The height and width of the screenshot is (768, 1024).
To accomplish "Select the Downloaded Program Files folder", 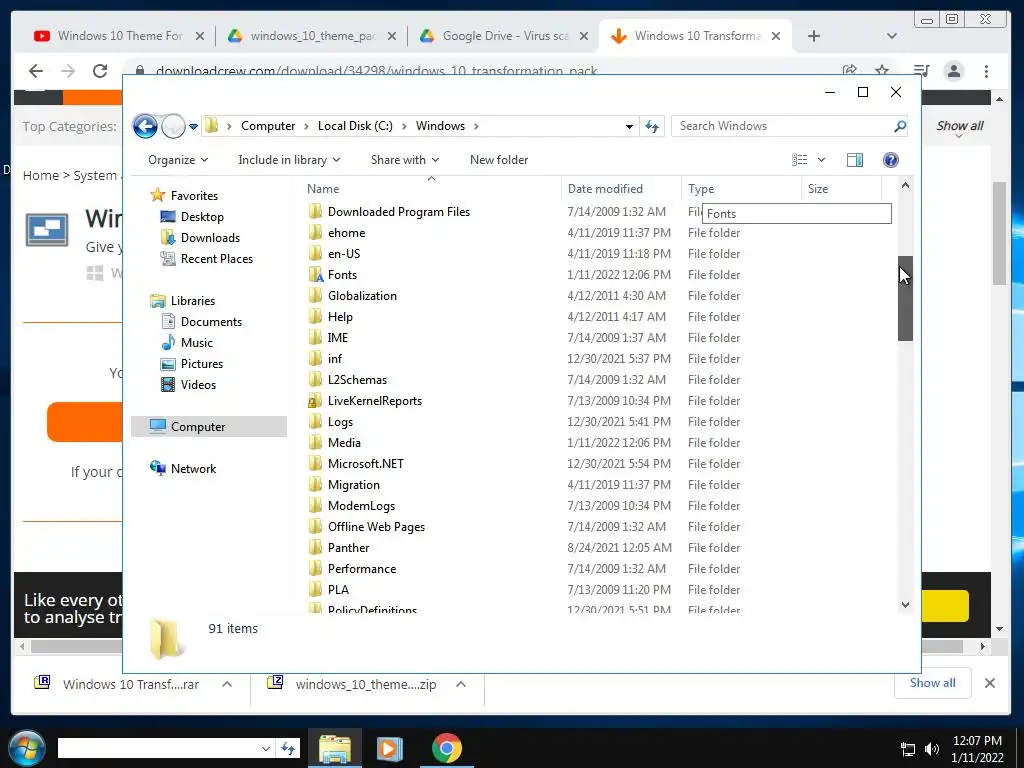I will pyautogui.click(x=399, y=212).
